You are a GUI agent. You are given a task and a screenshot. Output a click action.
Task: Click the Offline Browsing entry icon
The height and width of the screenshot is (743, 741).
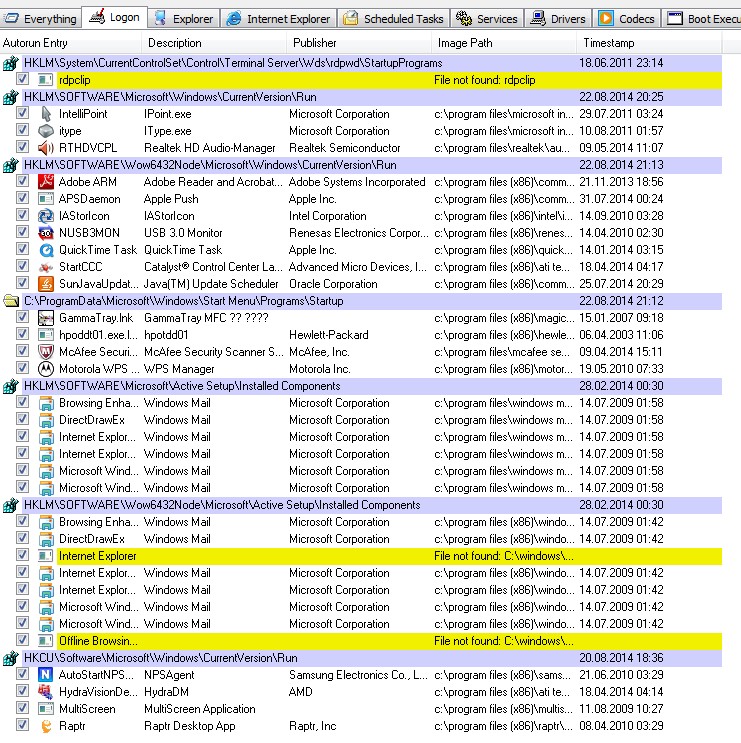point(45,641)
